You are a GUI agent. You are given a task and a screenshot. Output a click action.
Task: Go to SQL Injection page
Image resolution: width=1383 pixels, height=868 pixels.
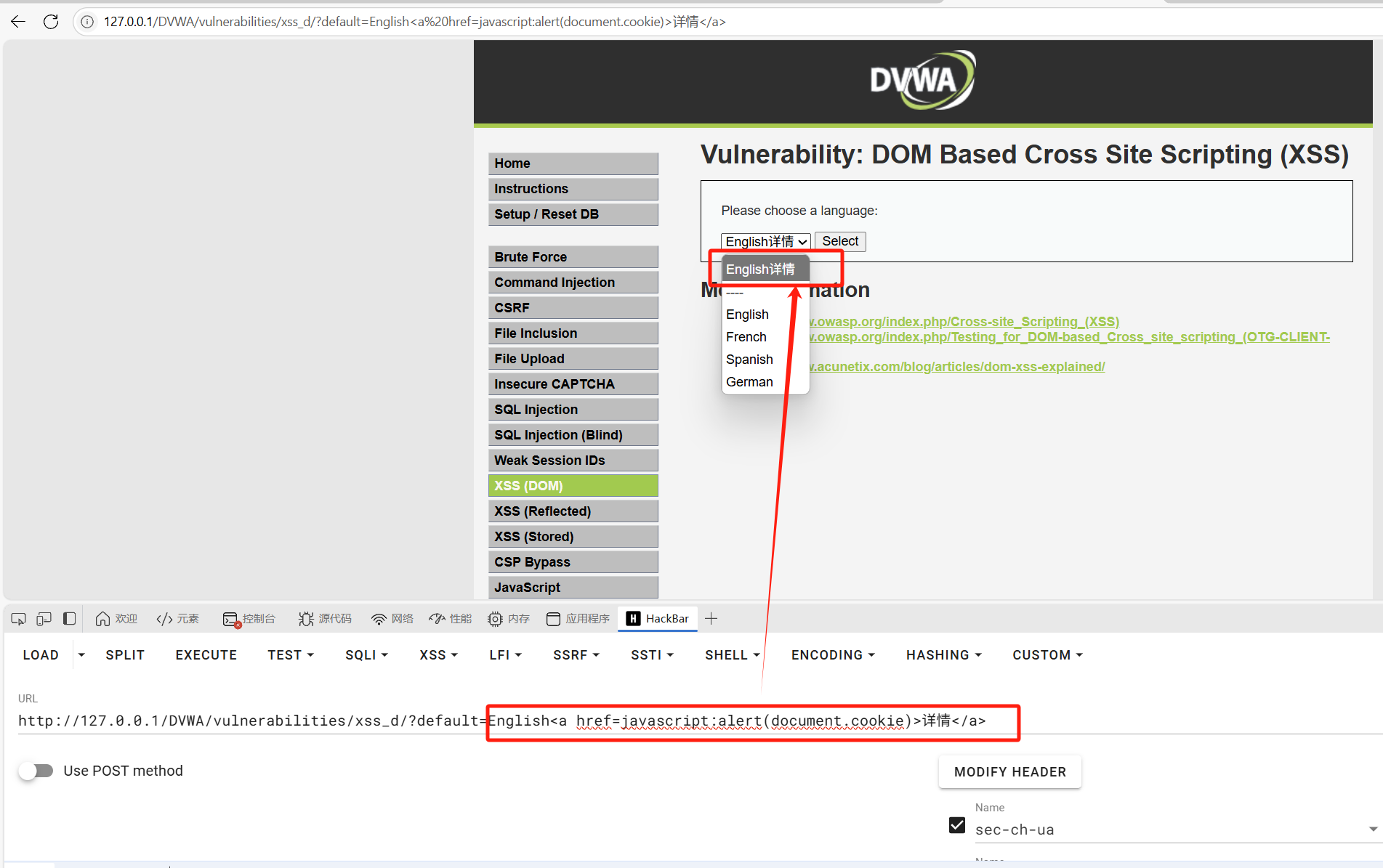coord(573,410)
